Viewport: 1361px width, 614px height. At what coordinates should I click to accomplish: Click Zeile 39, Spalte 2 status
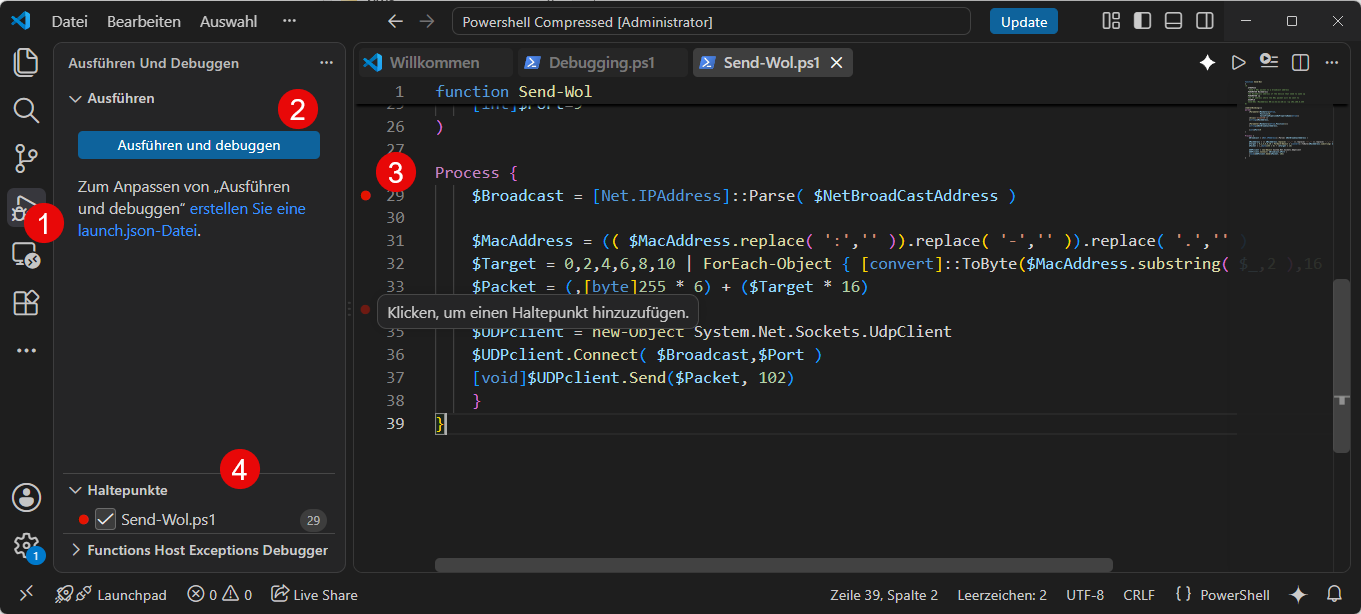(x=884, y=594)
